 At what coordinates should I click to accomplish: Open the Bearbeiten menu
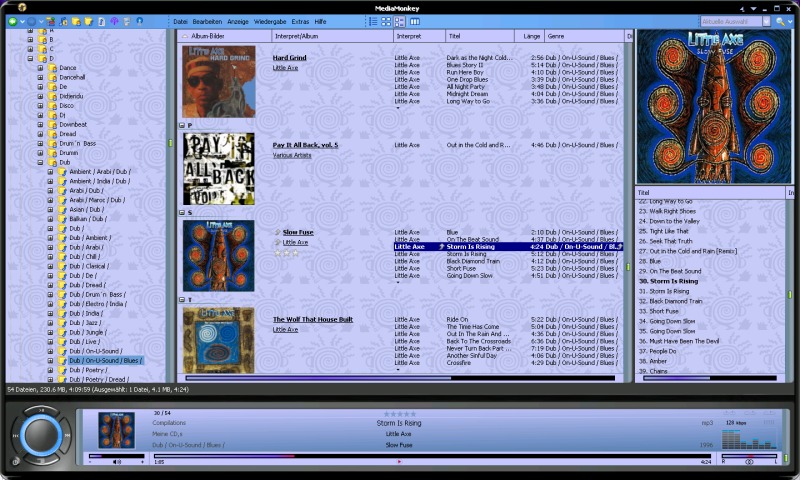pos(207,21)
